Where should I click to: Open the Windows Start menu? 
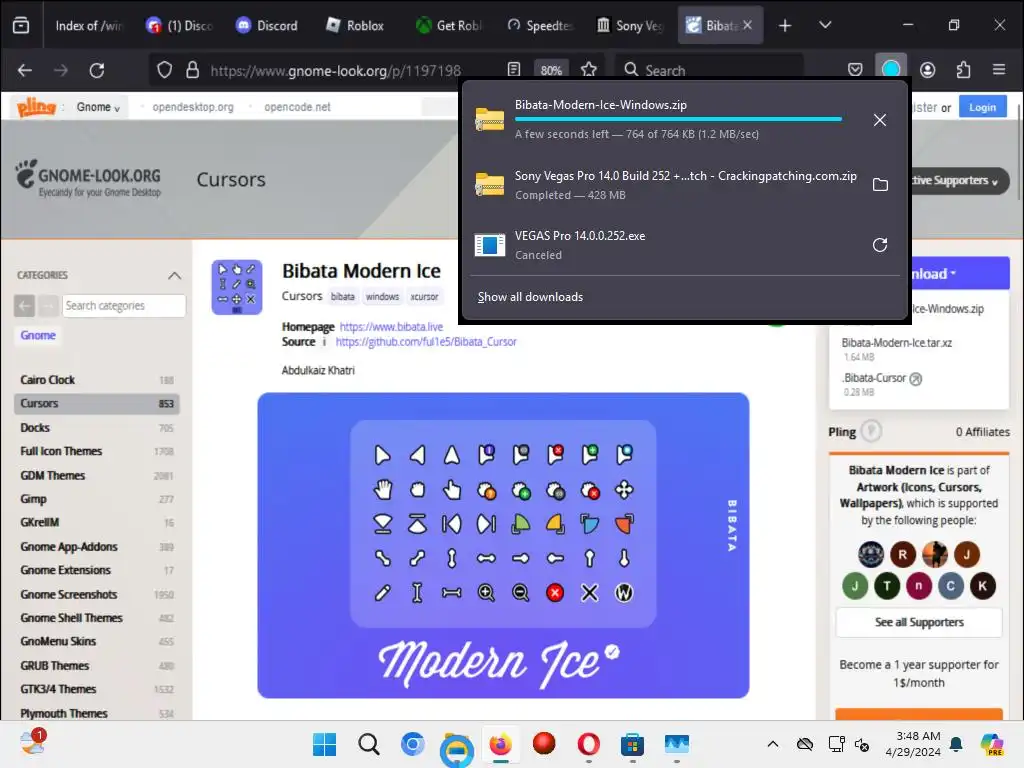pos(325,744)
